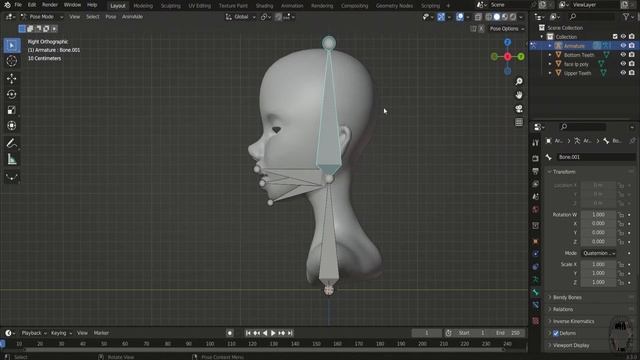Image resolution: width=640 pixels, height=360 pixels.
Task: Hide face lo poly object
Action: (623, 64)
